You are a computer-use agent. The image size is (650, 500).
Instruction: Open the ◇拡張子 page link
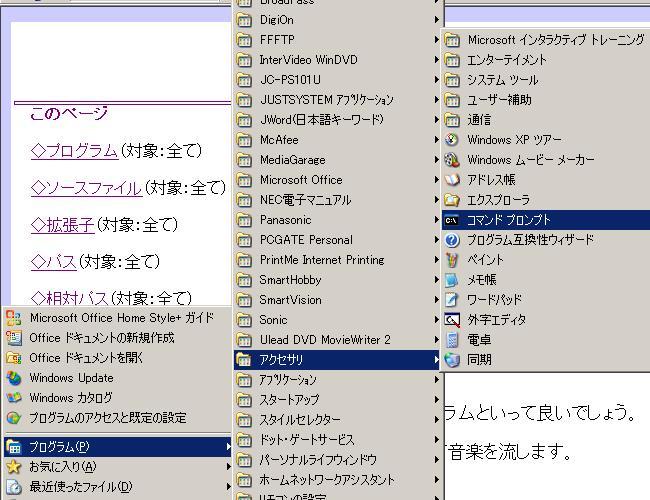click(x=62, y=225)
